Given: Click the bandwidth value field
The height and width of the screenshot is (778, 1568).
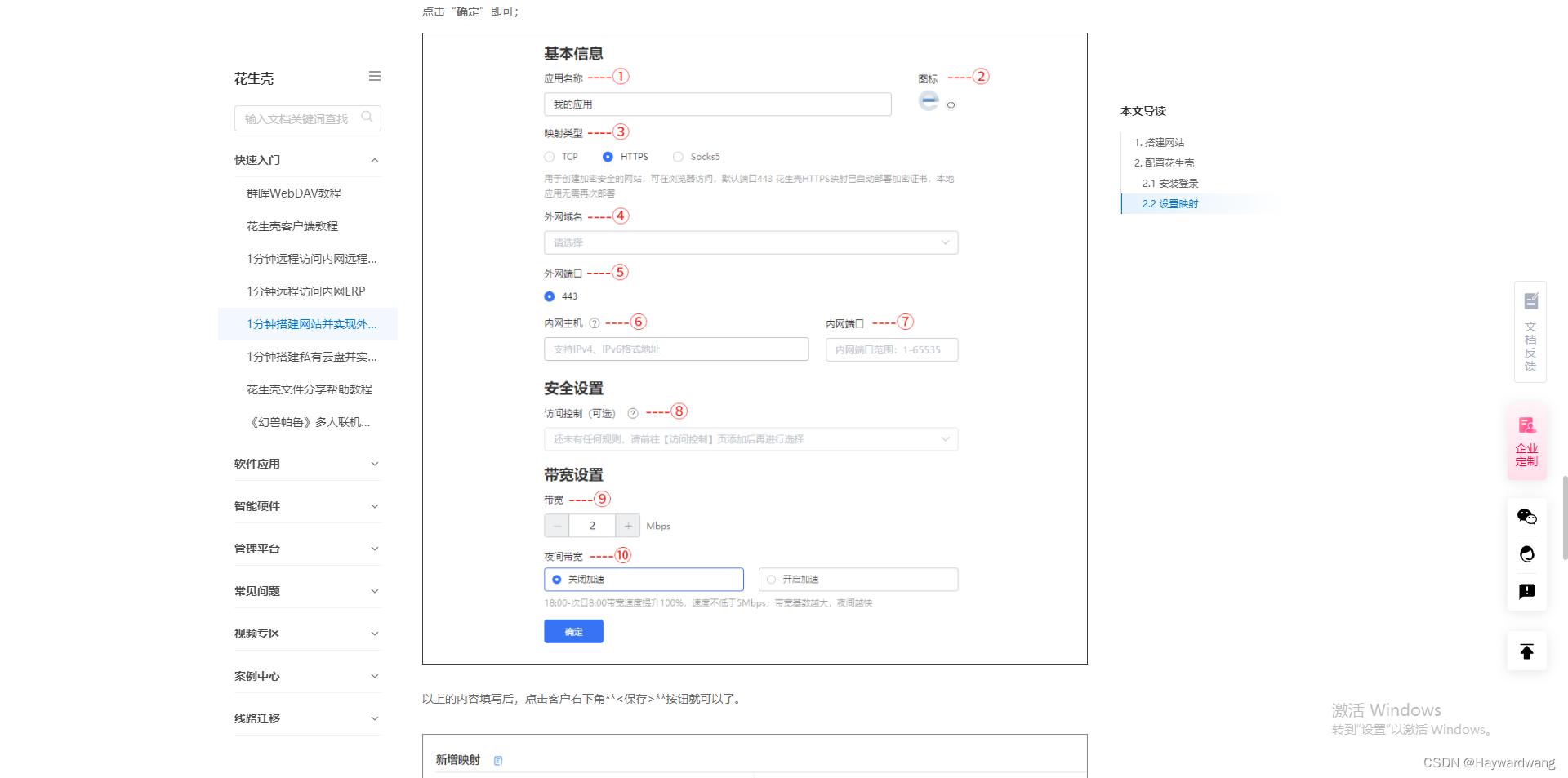Looking at the screenshot, I should pyautogui.click(x=592, y=526).
